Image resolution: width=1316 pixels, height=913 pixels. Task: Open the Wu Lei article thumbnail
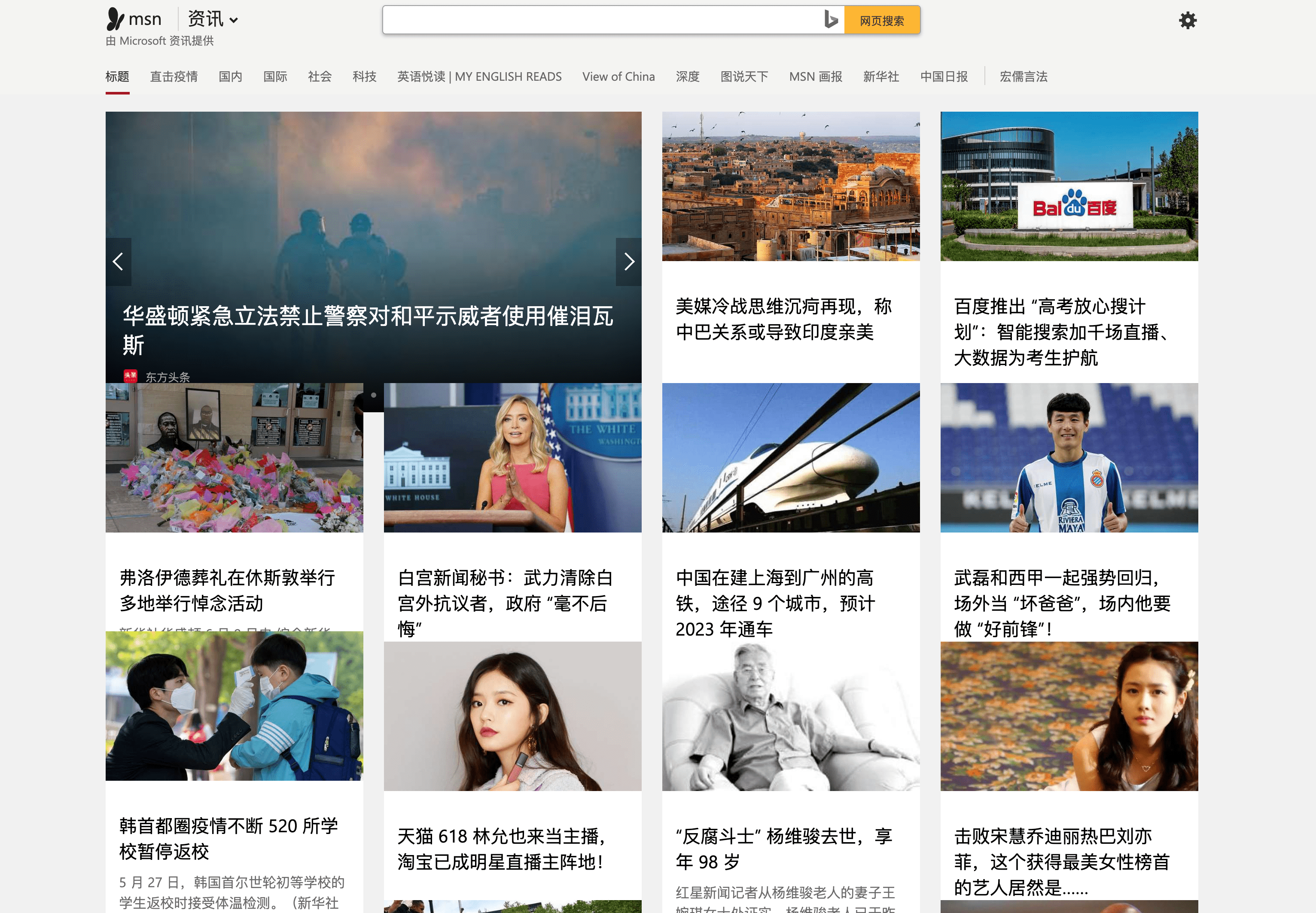[x=1069, y=458]
